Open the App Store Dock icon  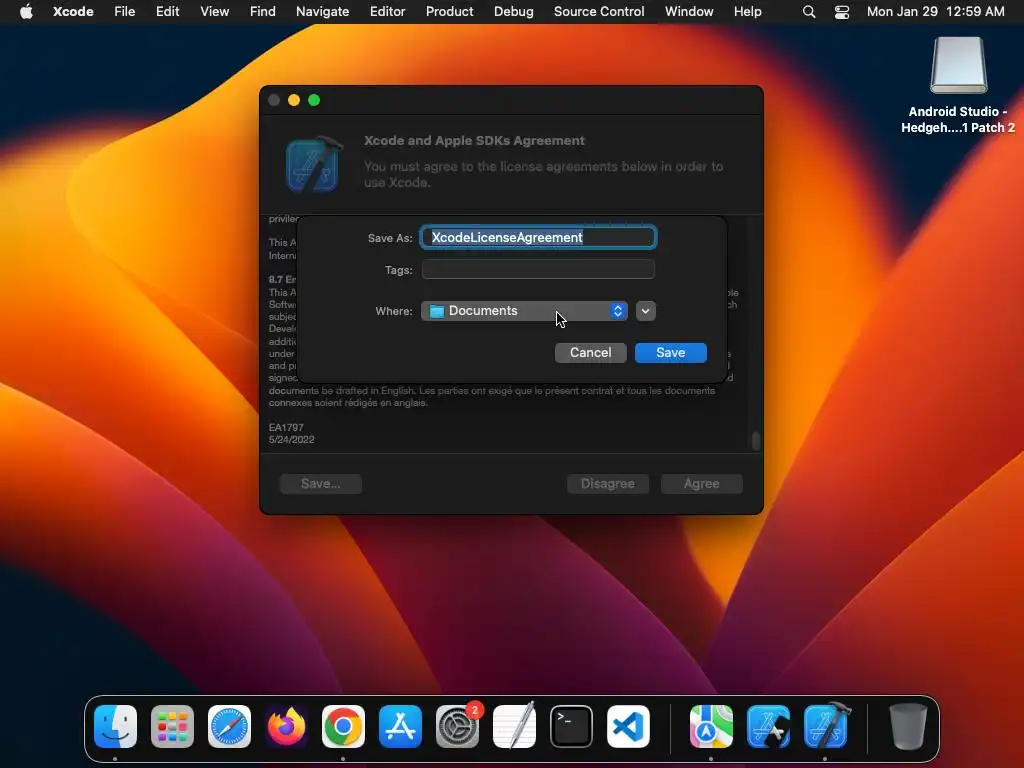400,726
